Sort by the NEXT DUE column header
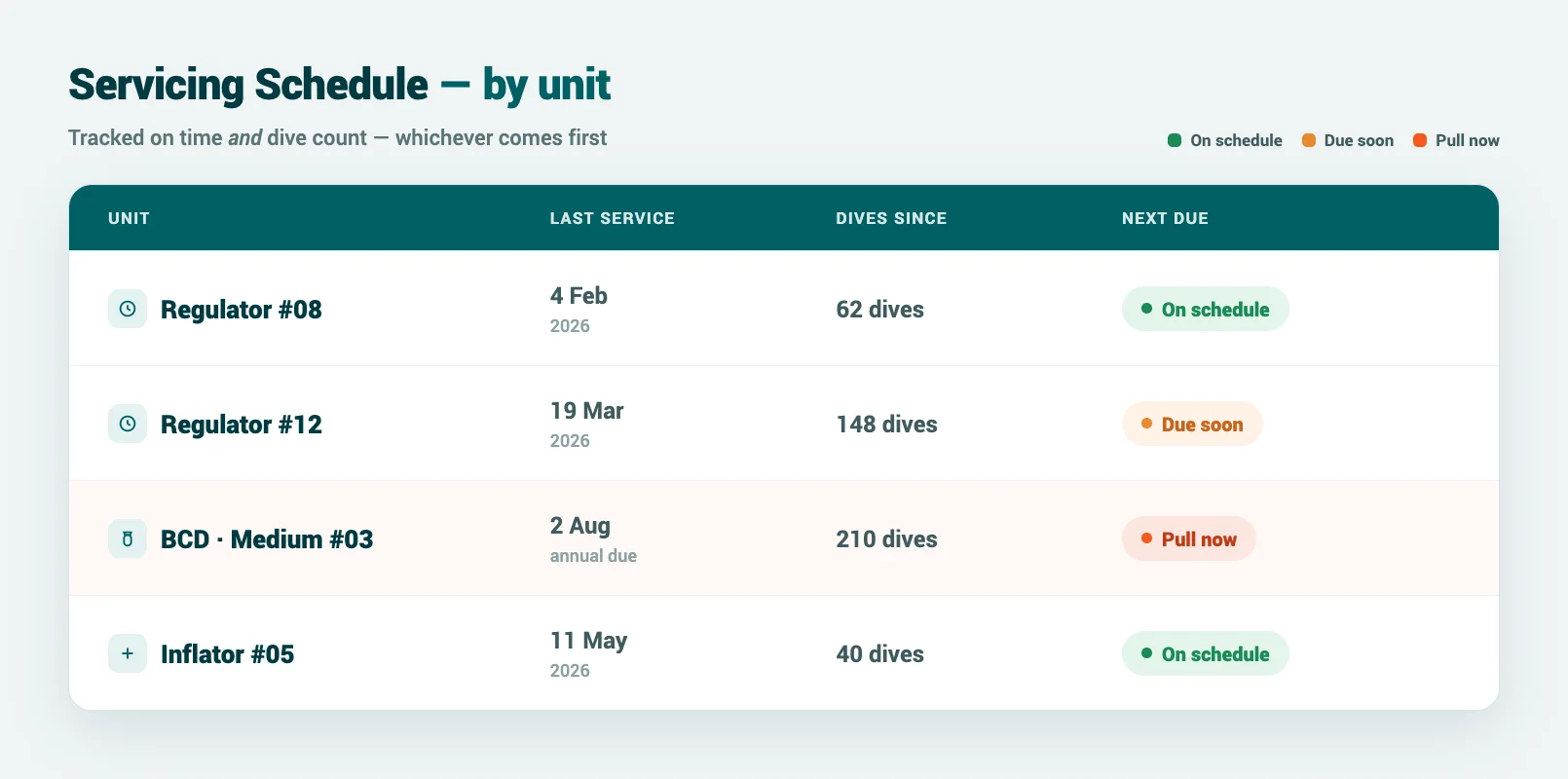This screenshot has height=779, width=1568. pyautogui.click(x=1165, y=218)
